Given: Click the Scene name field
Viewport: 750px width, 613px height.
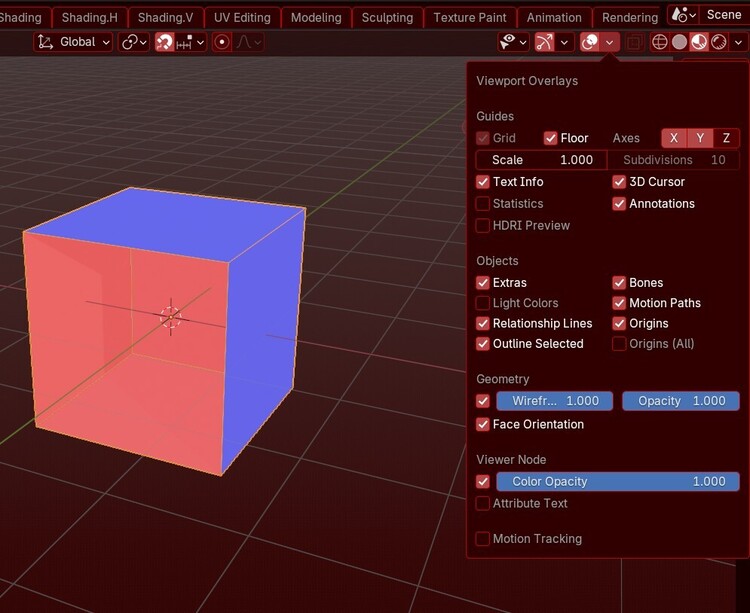Looking at the screenshot, I should pyautogui.click(x=724, y=15).
